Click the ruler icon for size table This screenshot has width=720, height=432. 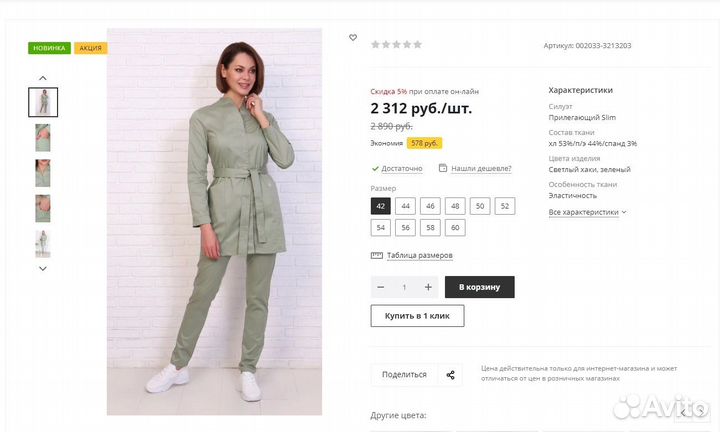[x=376, y=255]
